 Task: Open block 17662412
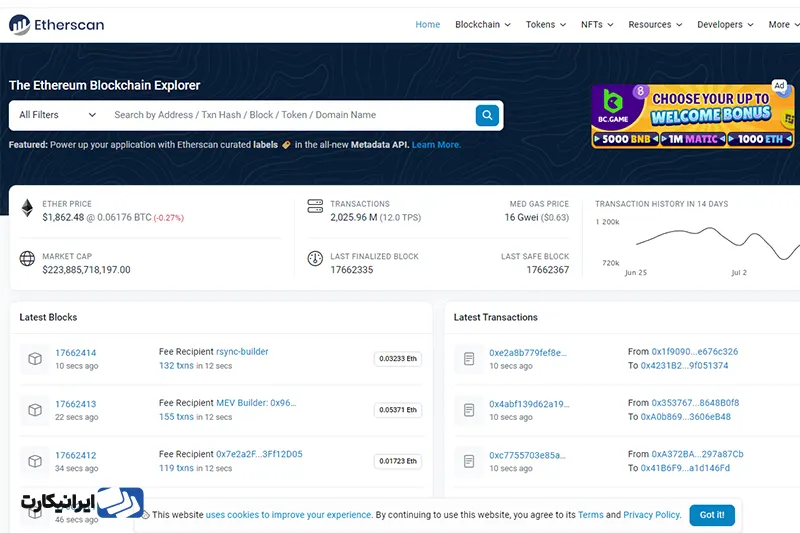click(76, 455)
